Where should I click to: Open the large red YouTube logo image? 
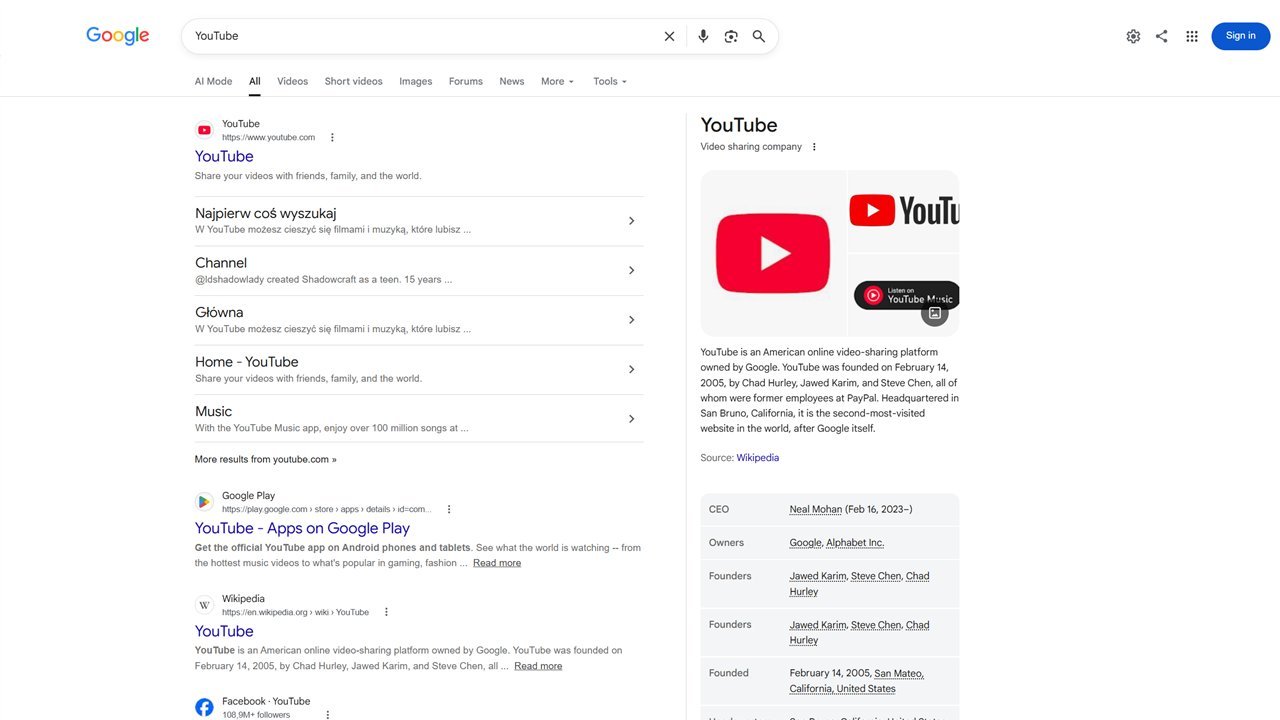click(773, 253)
